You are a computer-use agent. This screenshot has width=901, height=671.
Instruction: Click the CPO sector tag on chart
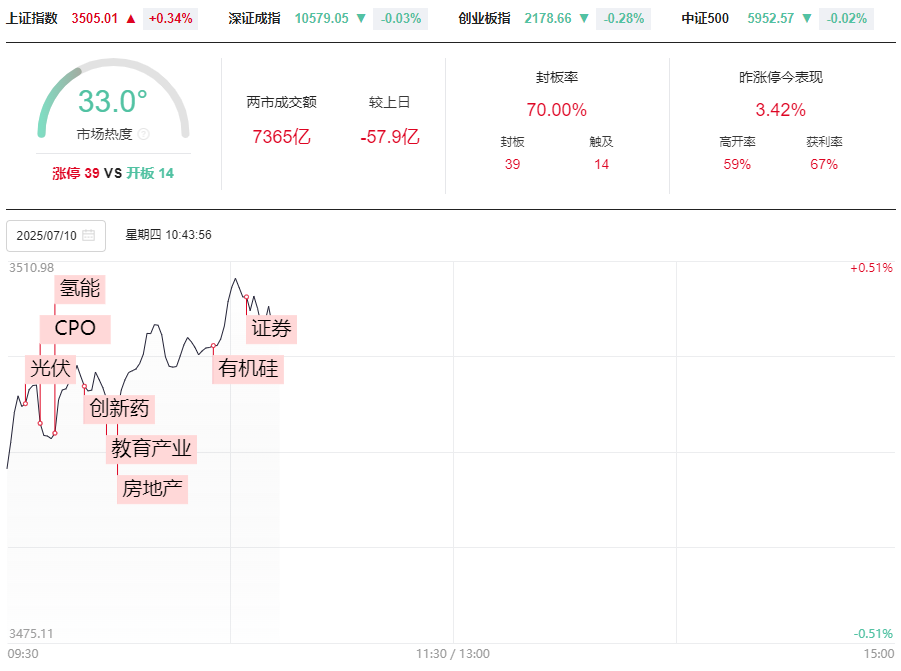[x=75, y=328]
